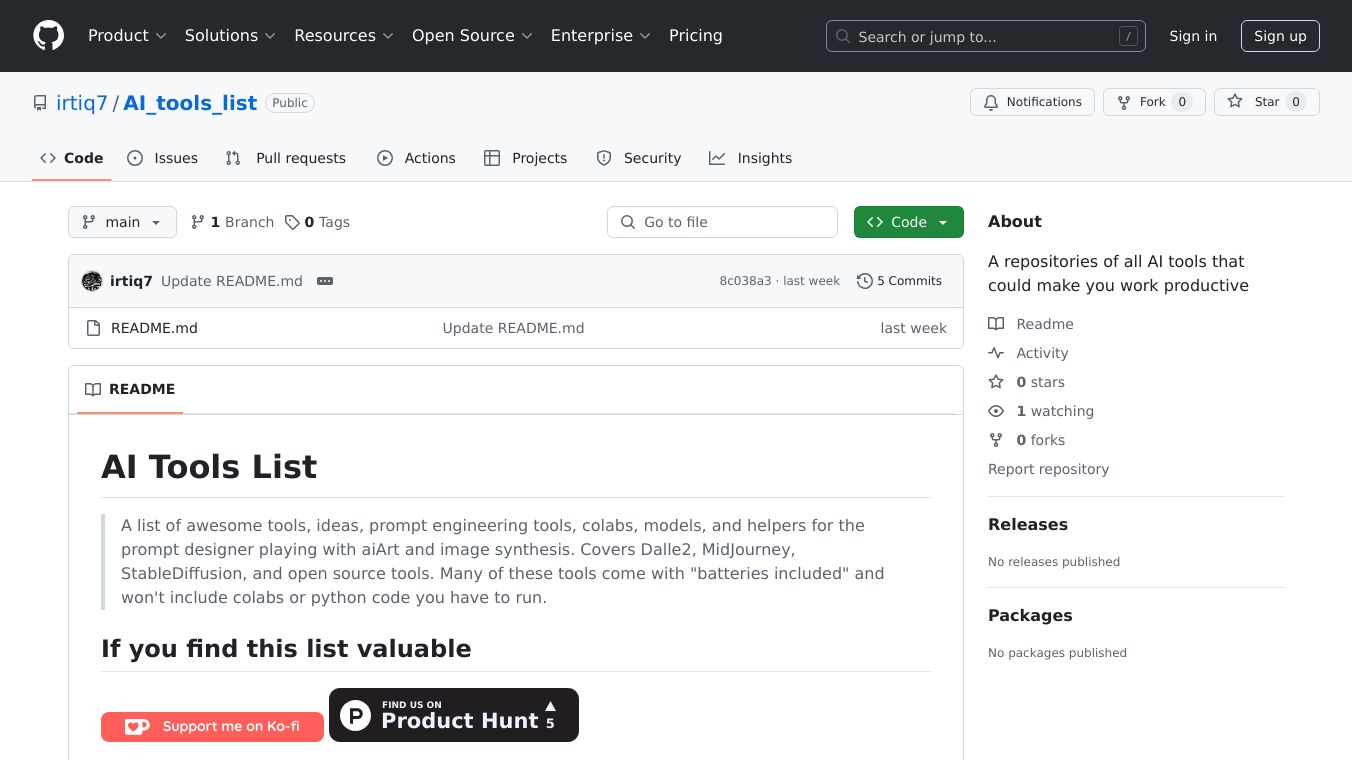Open the 5 Commits history
The width and height of the screenshot is (1352, 760).
pyautogui.click(x=899, y=281)
